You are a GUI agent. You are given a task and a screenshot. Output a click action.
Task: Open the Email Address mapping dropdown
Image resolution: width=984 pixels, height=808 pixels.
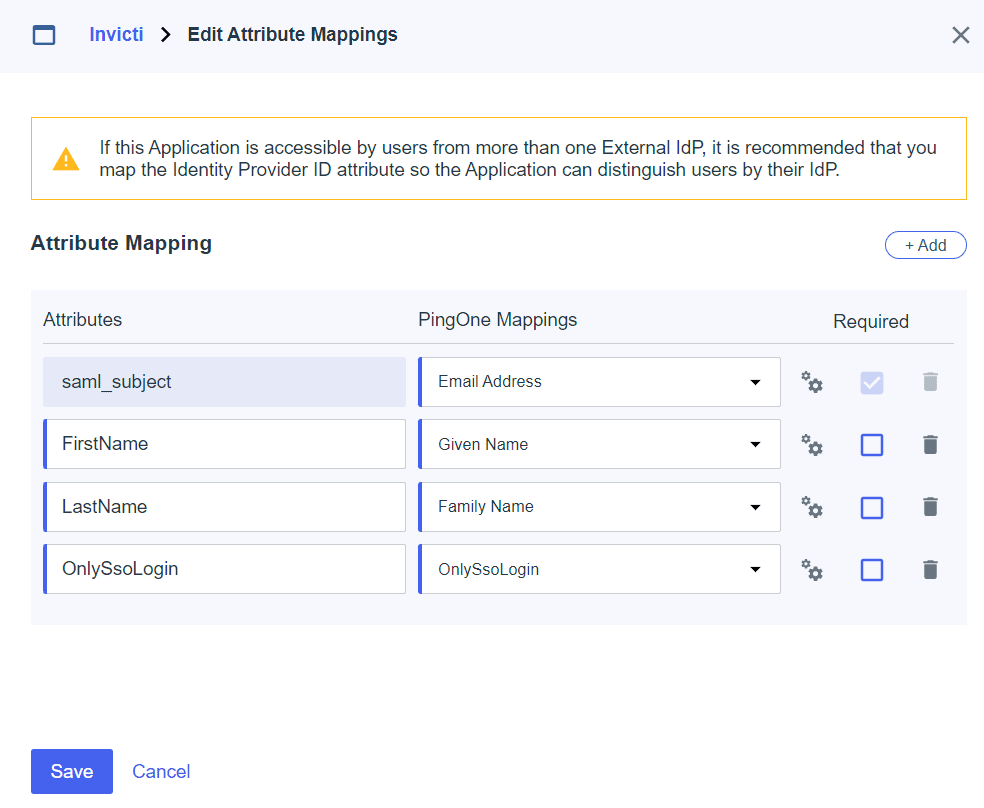pyautogui.click(x=756, y=382)
